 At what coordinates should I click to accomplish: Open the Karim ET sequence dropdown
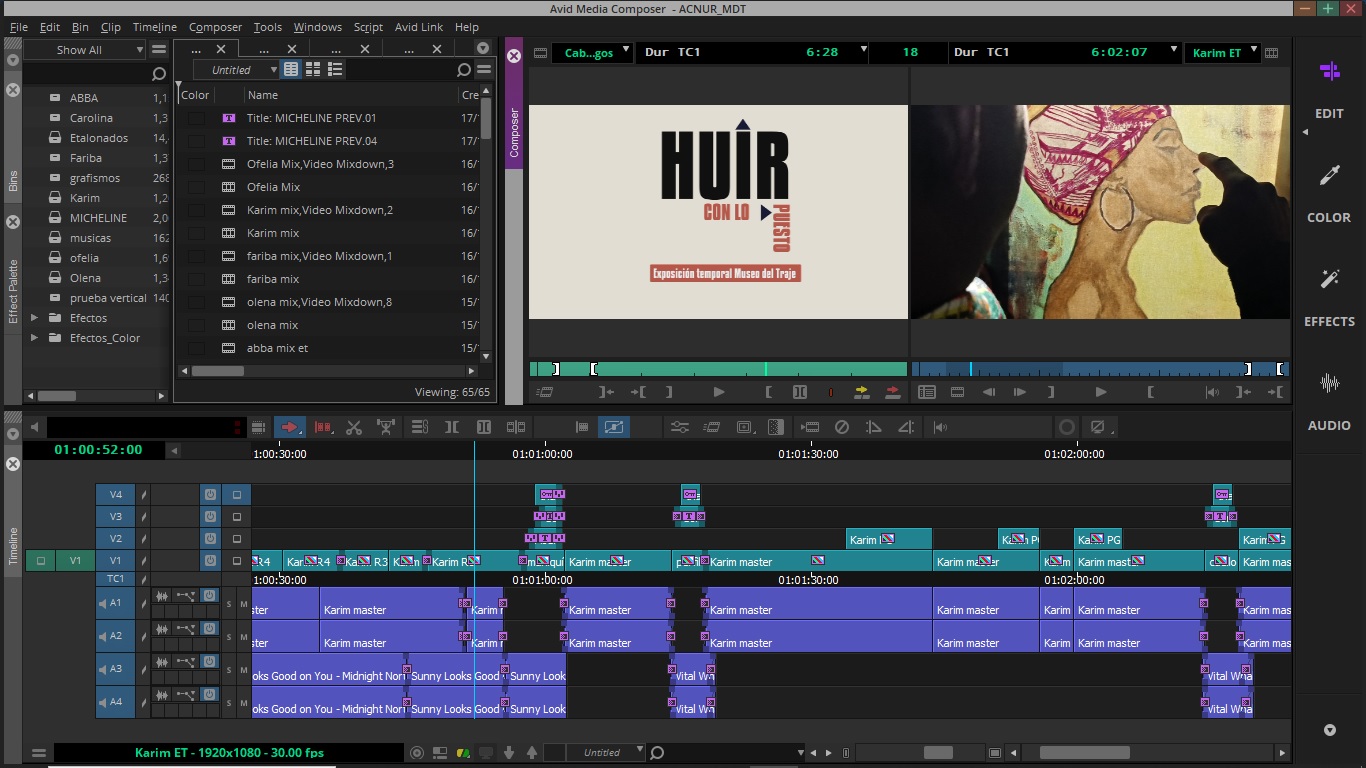(1222, 53)
